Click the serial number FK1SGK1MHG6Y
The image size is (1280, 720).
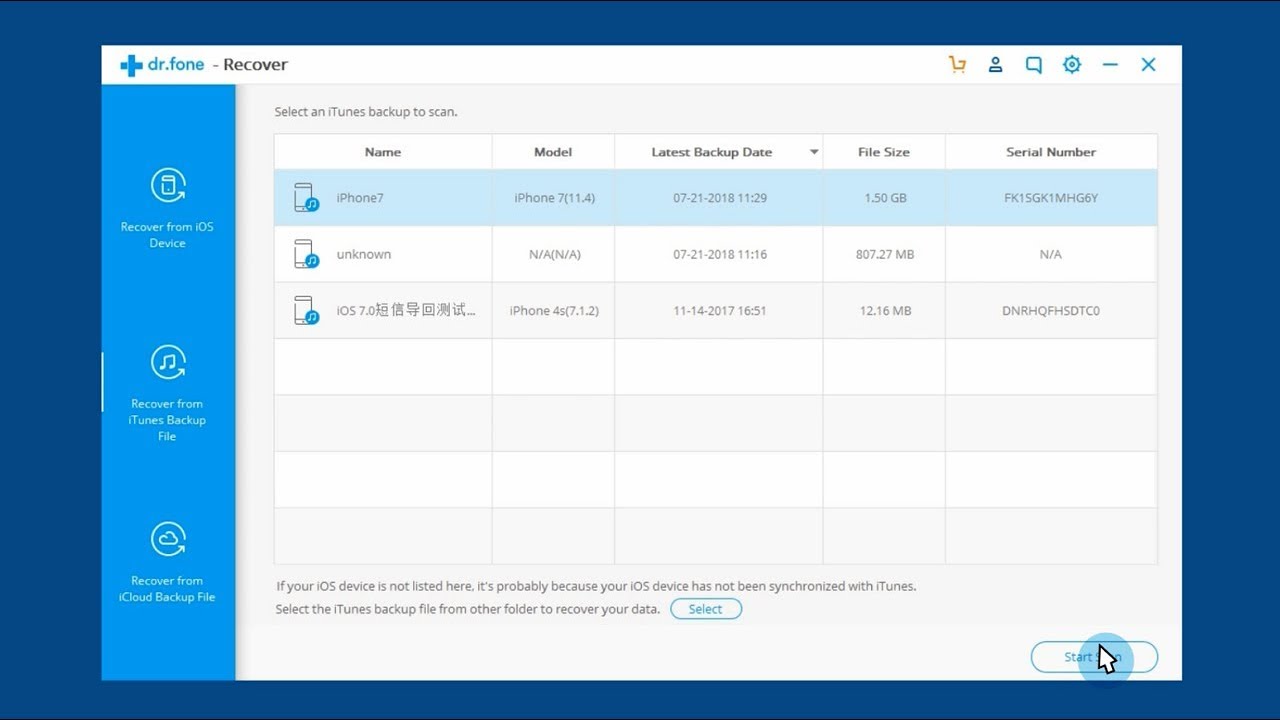(x=1051, y=198)
